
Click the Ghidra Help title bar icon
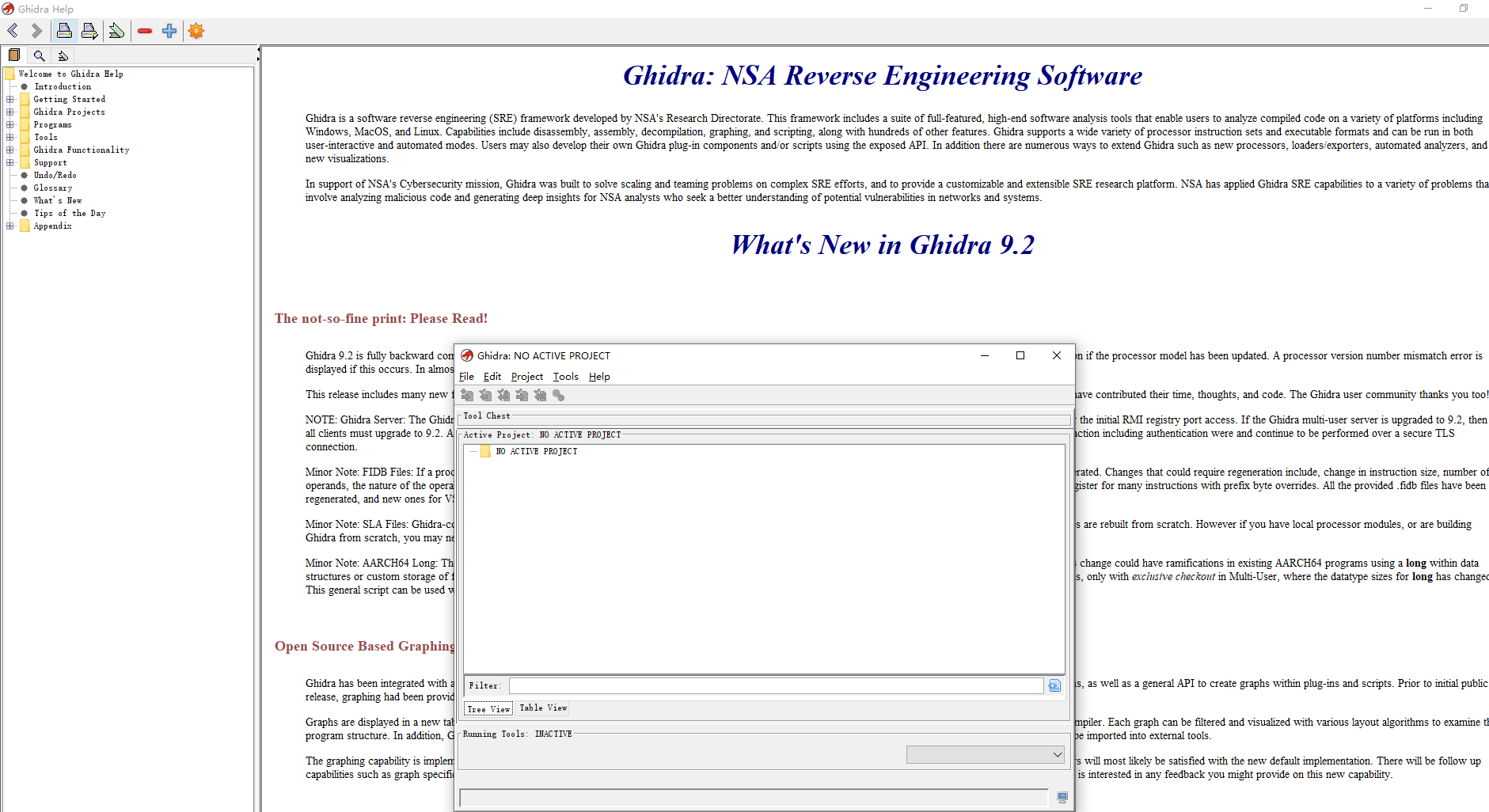(8, 9)
